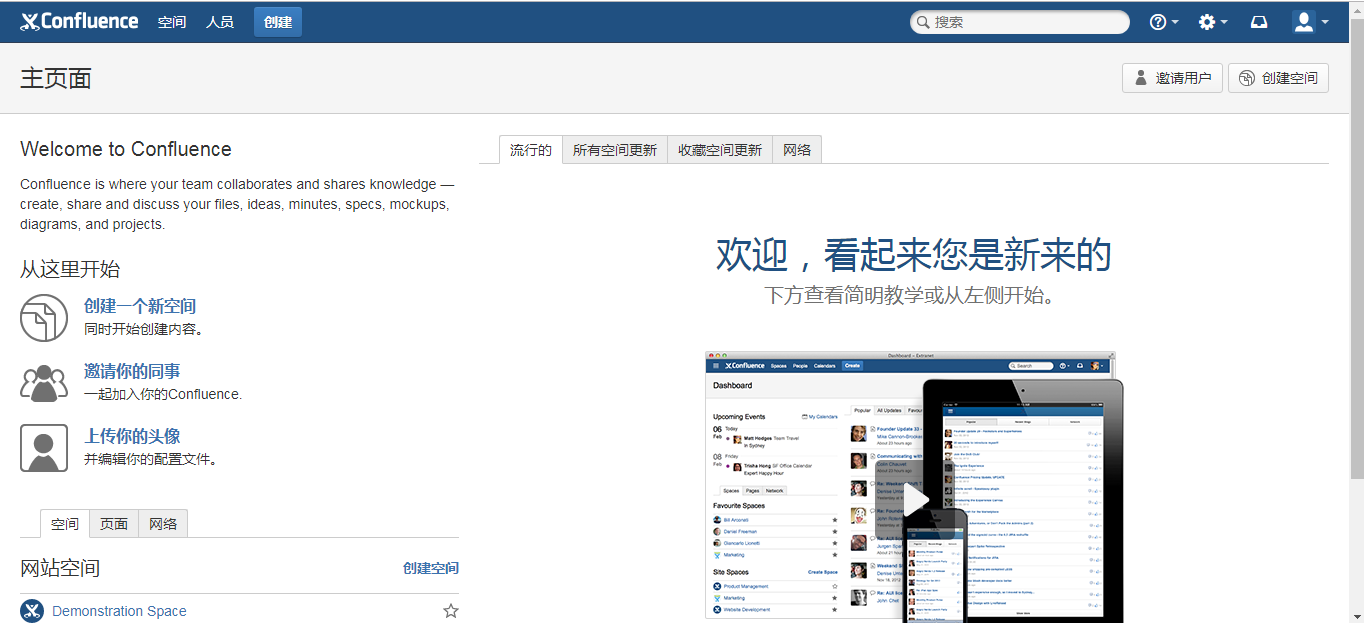Click the 创建空间 button at top right
This screenshot has height=623, width=1364.
click(1279, 78)
